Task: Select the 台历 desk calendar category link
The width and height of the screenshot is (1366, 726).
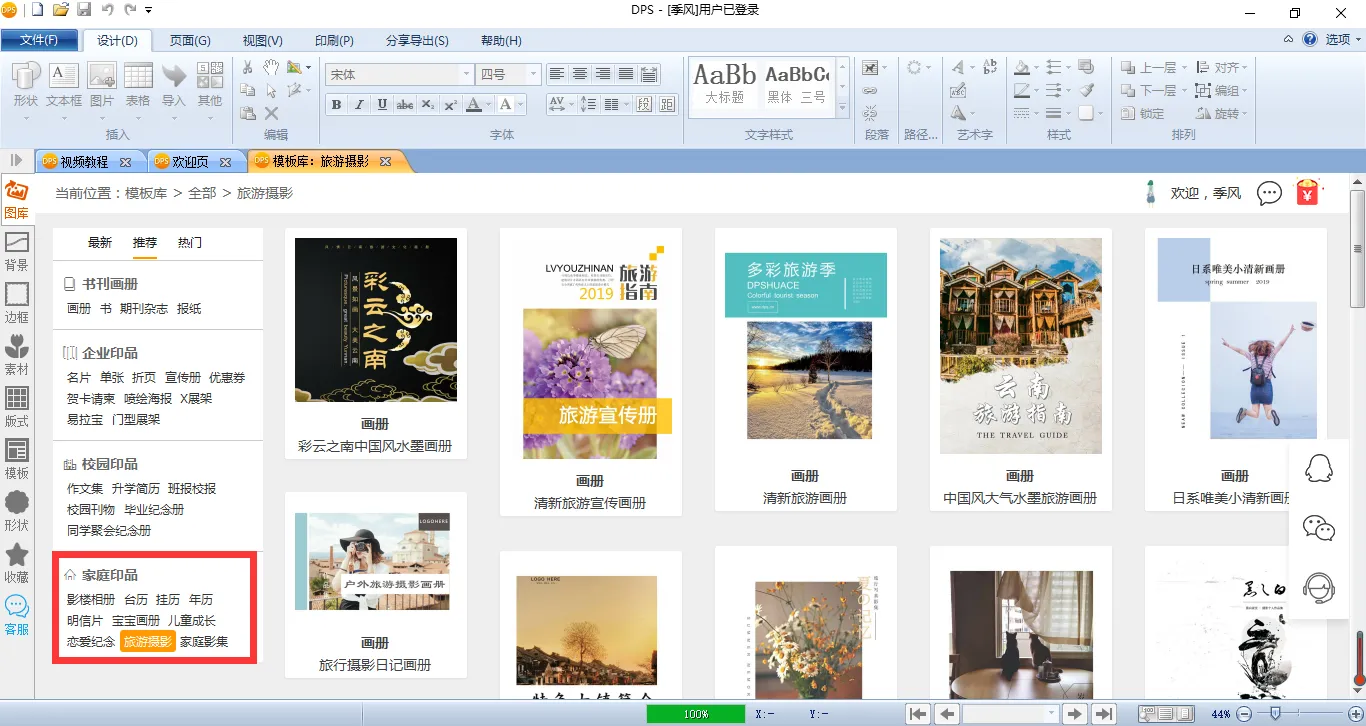Action: point(135,600)
